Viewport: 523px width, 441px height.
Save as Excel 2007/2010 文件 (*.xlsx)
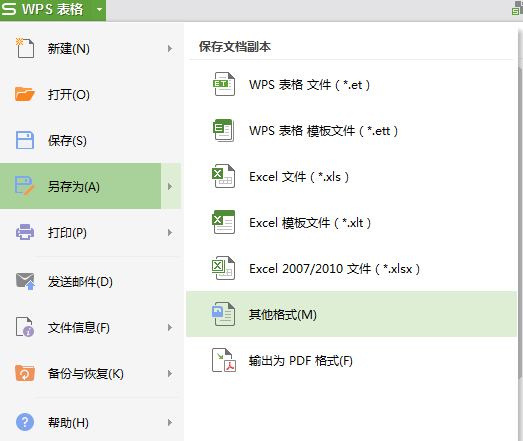pos(351,269)
